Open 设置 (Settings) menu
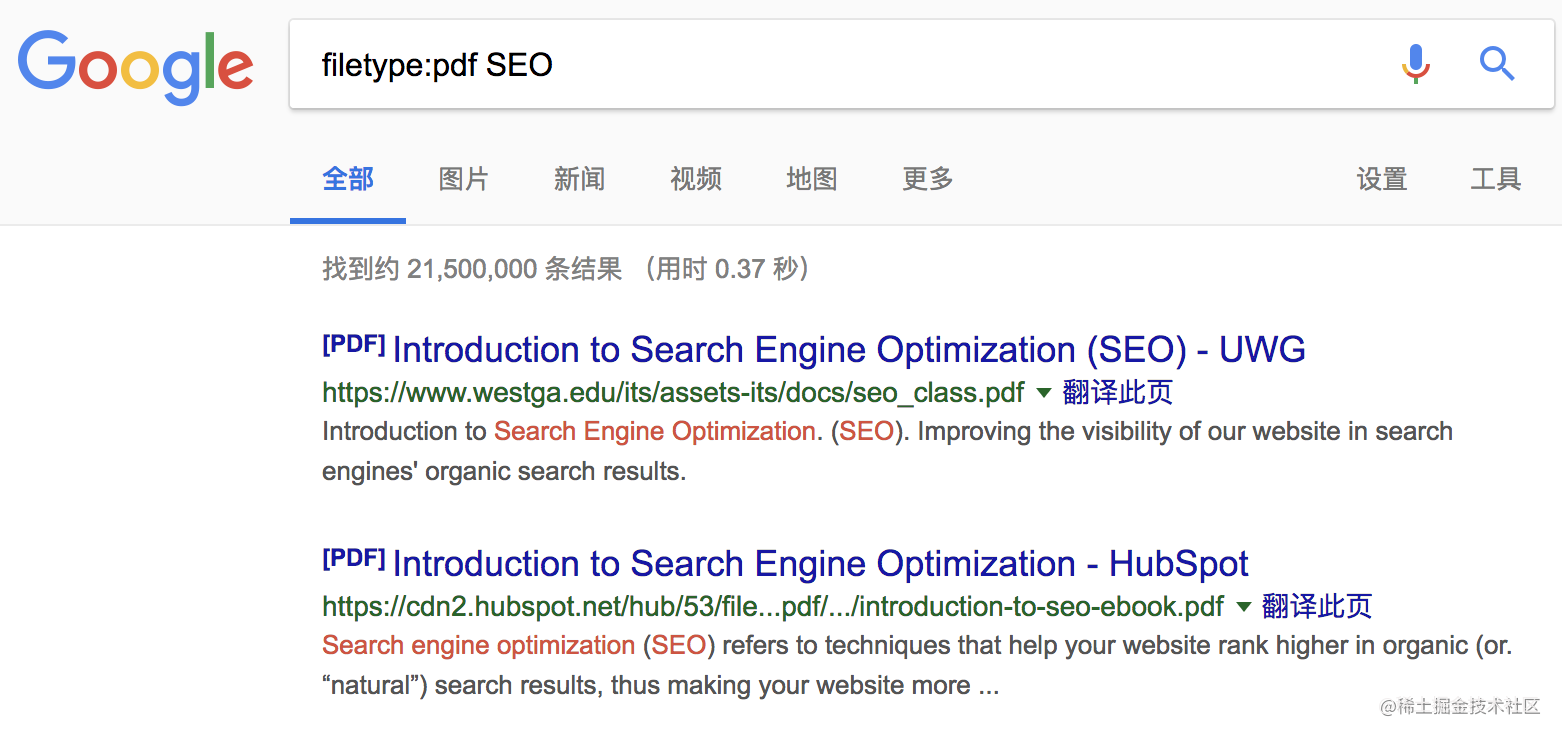This screenshot has height=738, width=1562. pyautogui.click(x=1382, y=180)
